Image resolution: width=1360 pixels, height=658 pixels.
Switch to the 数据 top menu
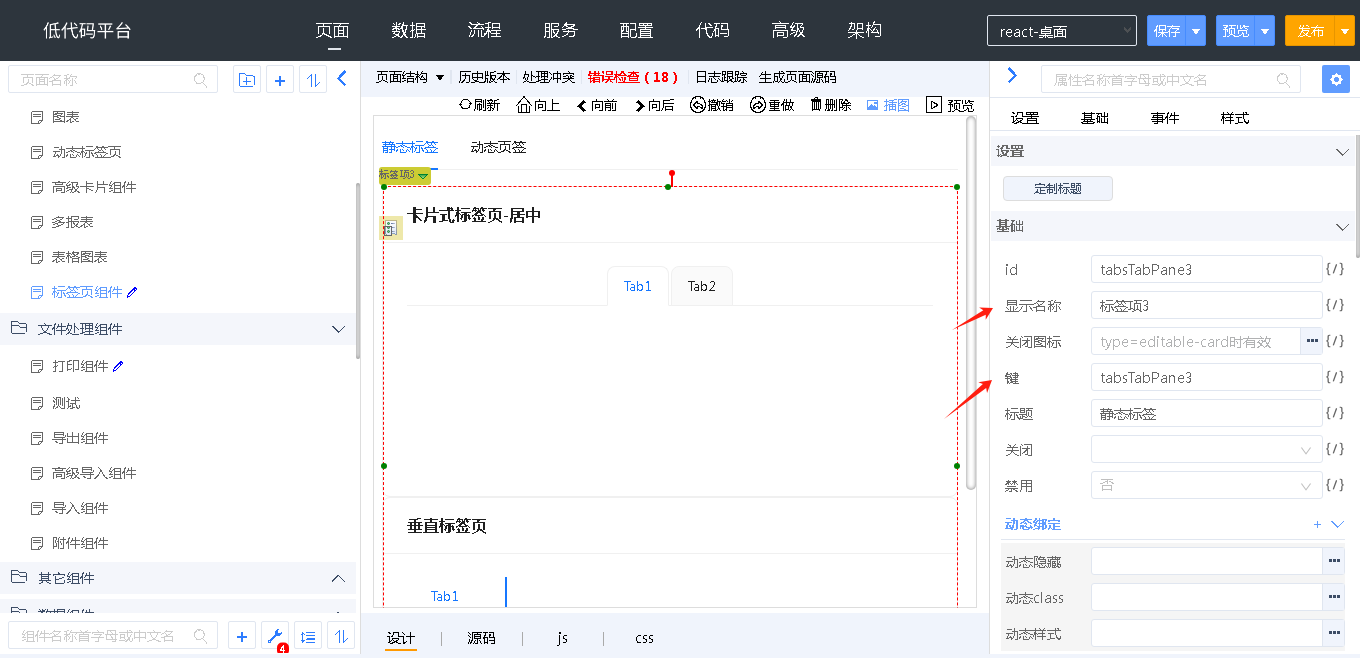(x=409, y=30)
